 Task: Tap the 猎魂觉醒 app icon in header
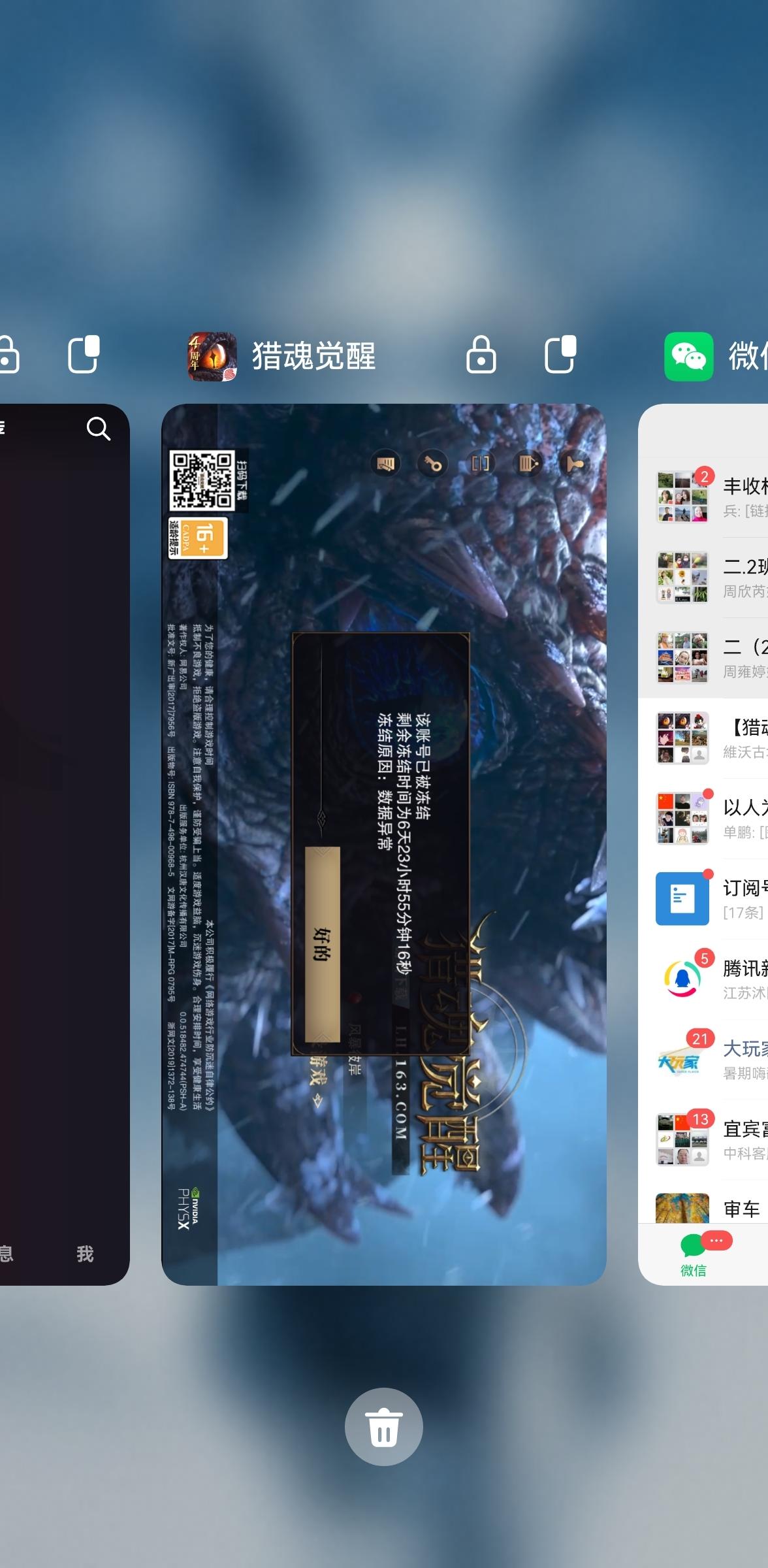pyautogui.click(x=212, y=356)
